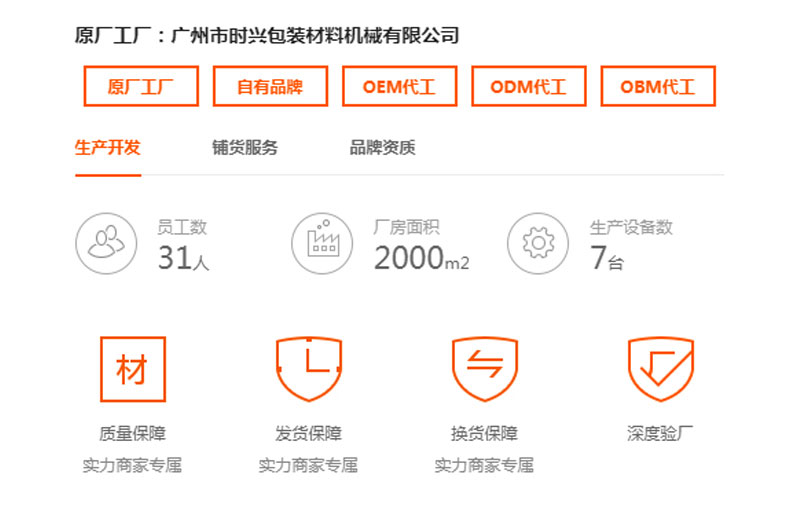Click the 质量保障 label
790x517 pixels.
point(133,433)
